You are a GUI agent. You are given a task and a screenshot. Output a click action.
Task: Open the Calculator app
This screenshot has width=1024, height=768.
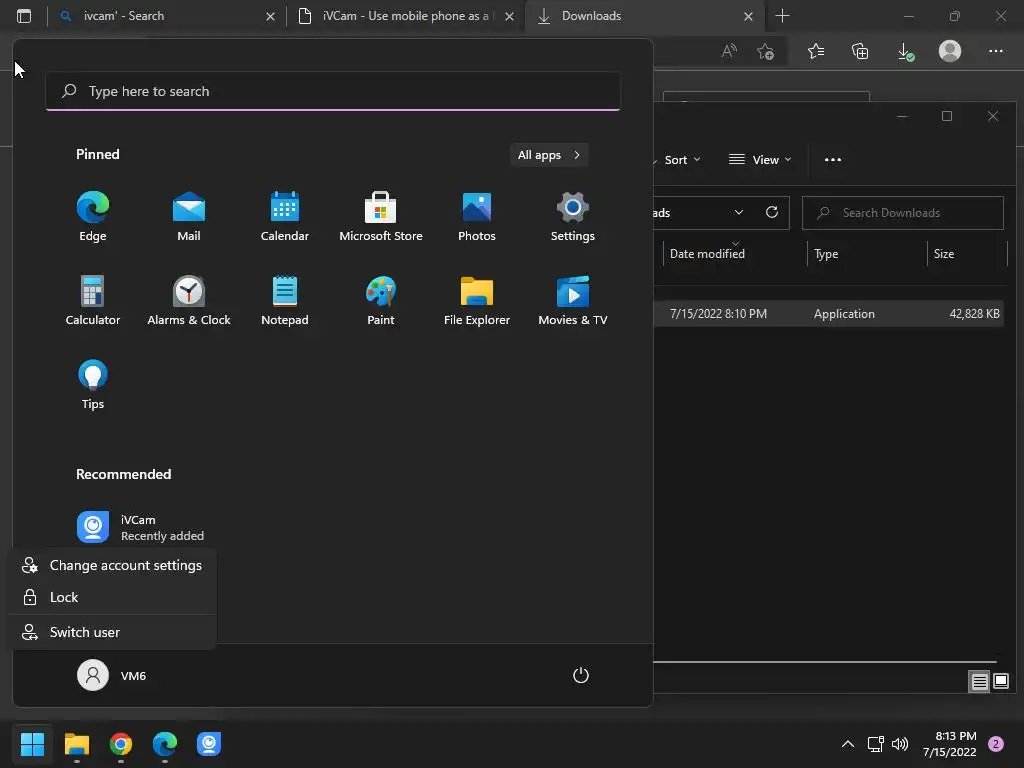[x=93, y=300]
